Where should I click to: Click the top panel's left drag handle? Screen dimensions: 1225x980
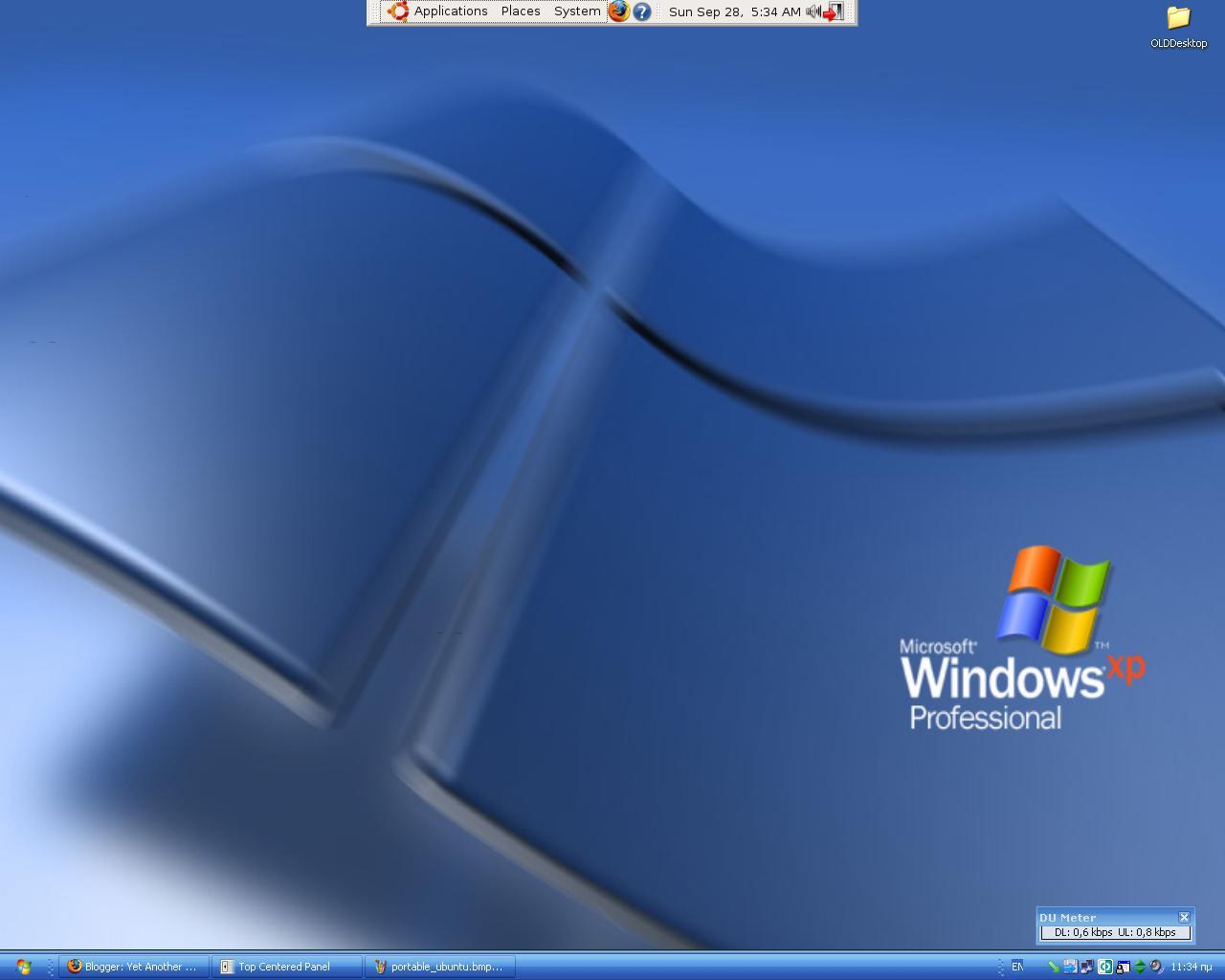coord(376,11)
